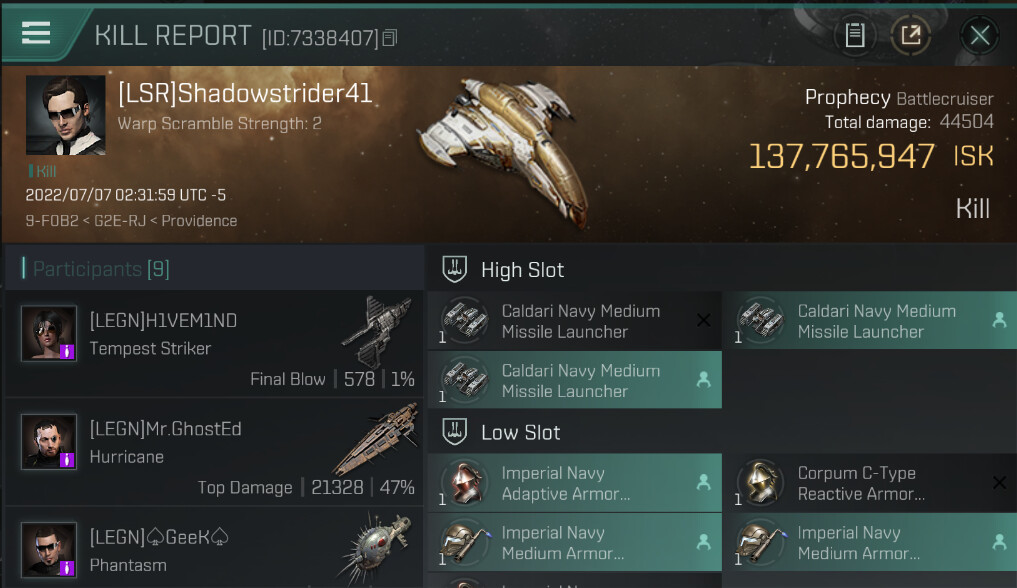The height and width of the screenshot is (588, 1017).
Task: Click the clipboard report icon
Action: 854,36
